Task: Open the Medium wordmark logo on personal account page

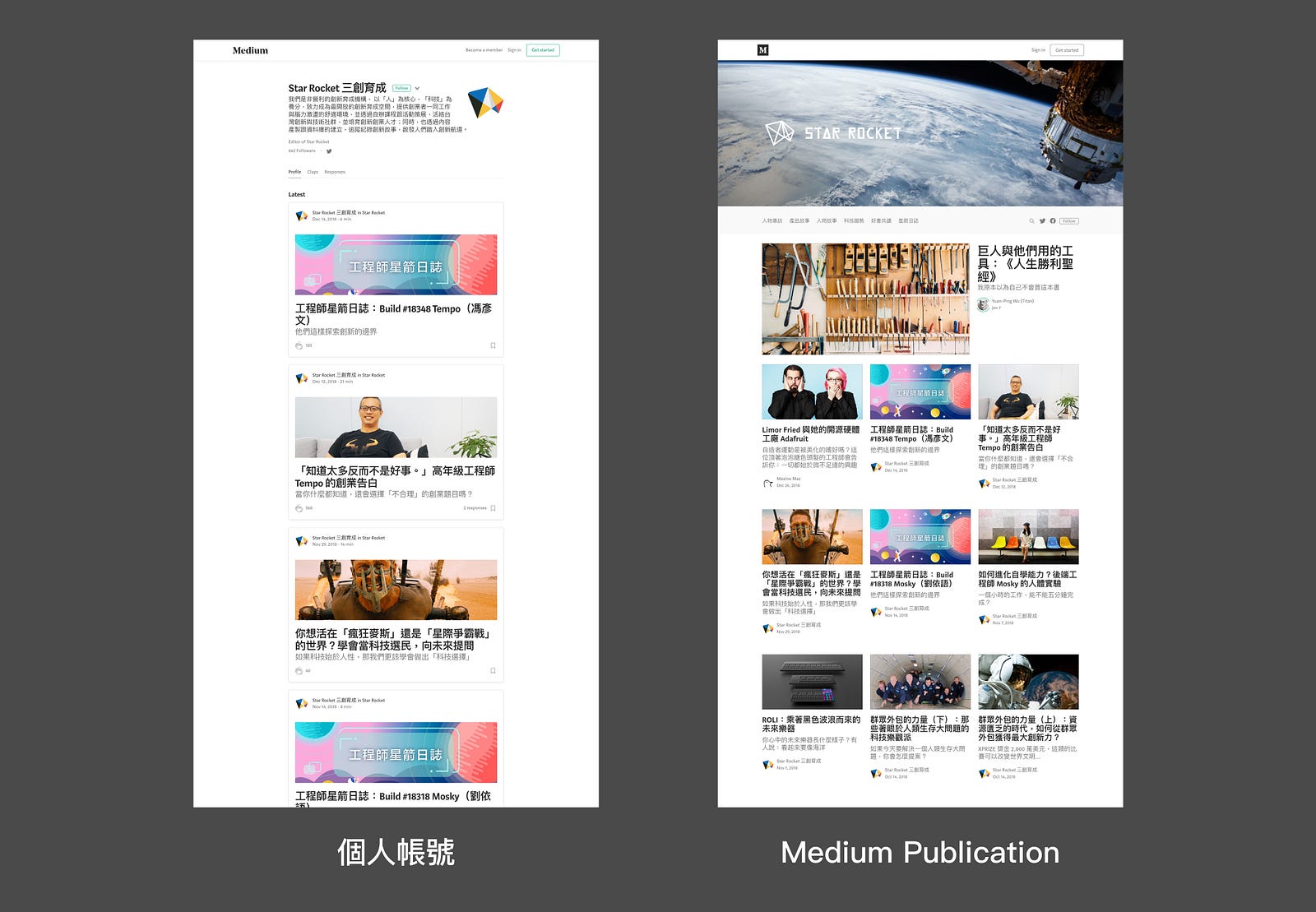Action: click(250, 50)
